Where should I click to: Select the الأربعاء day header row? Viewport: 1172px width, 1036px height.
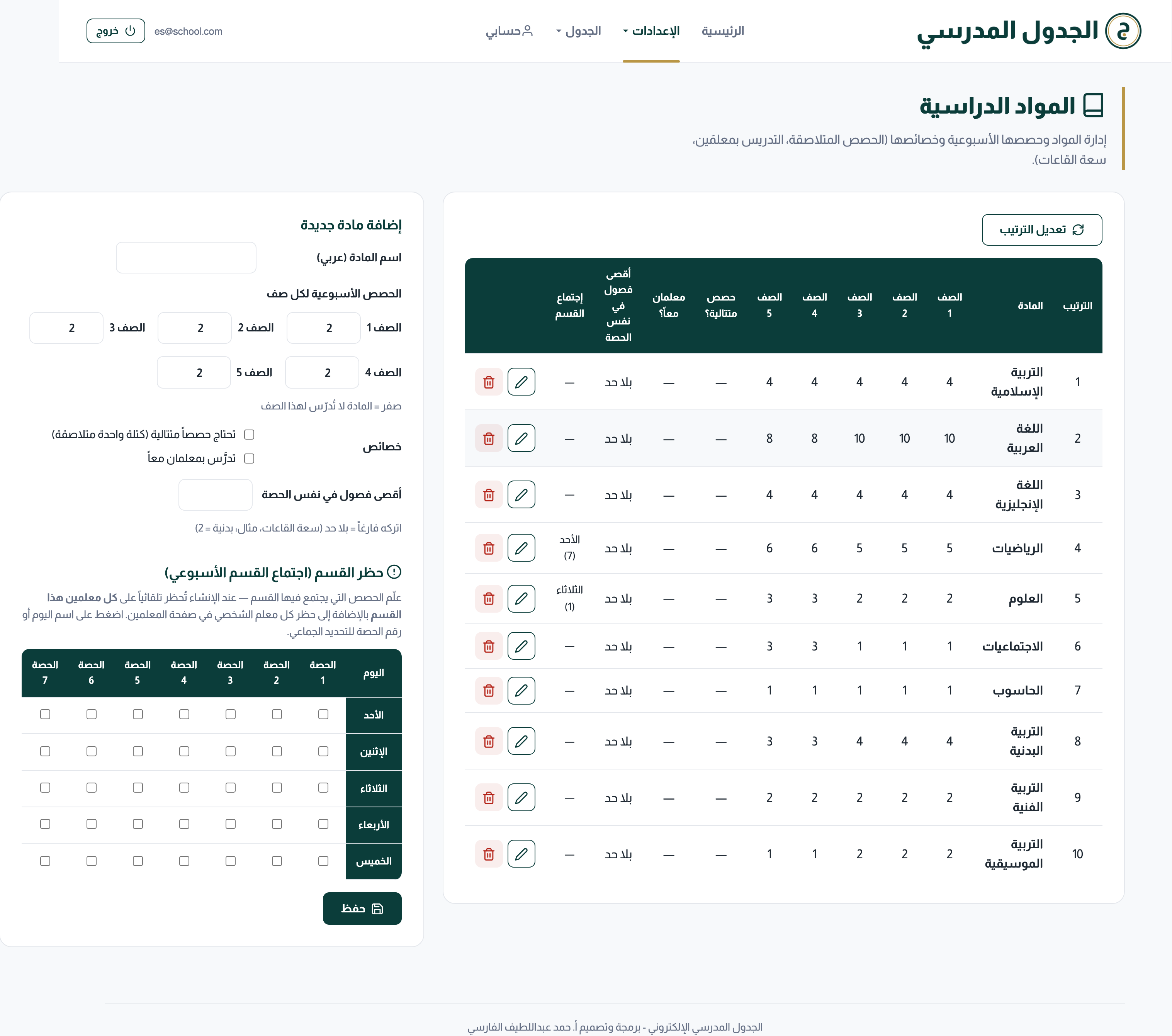(x=374, y=824)
